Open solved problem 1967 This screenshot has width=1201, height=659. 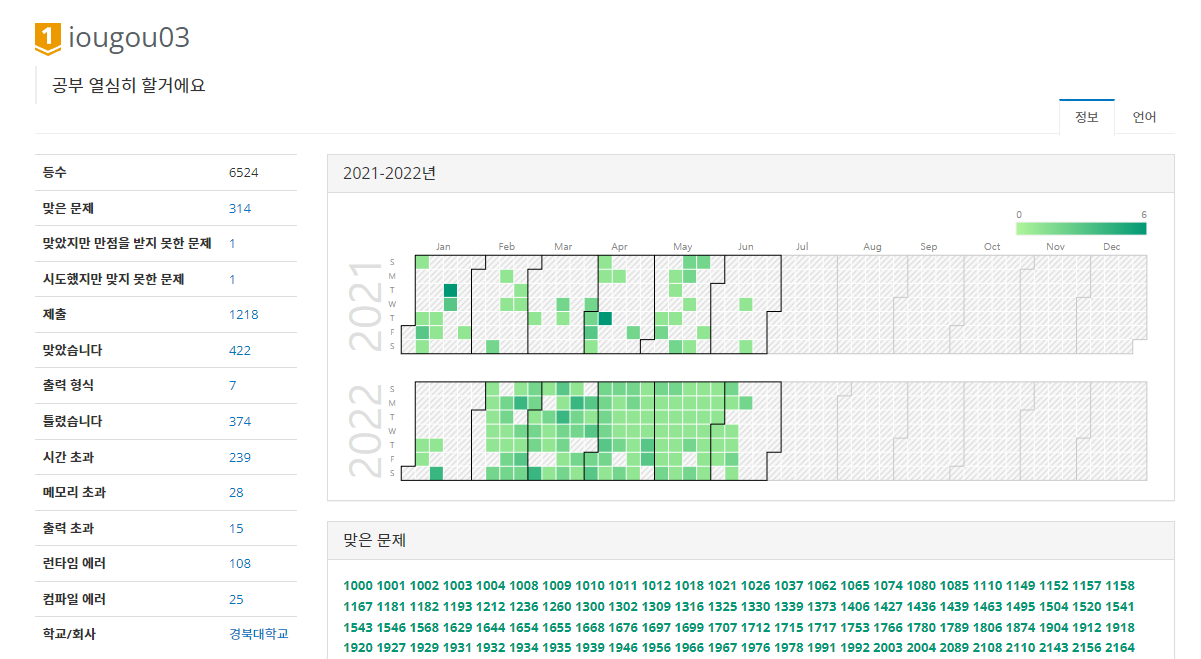click(x=723, y=649)
